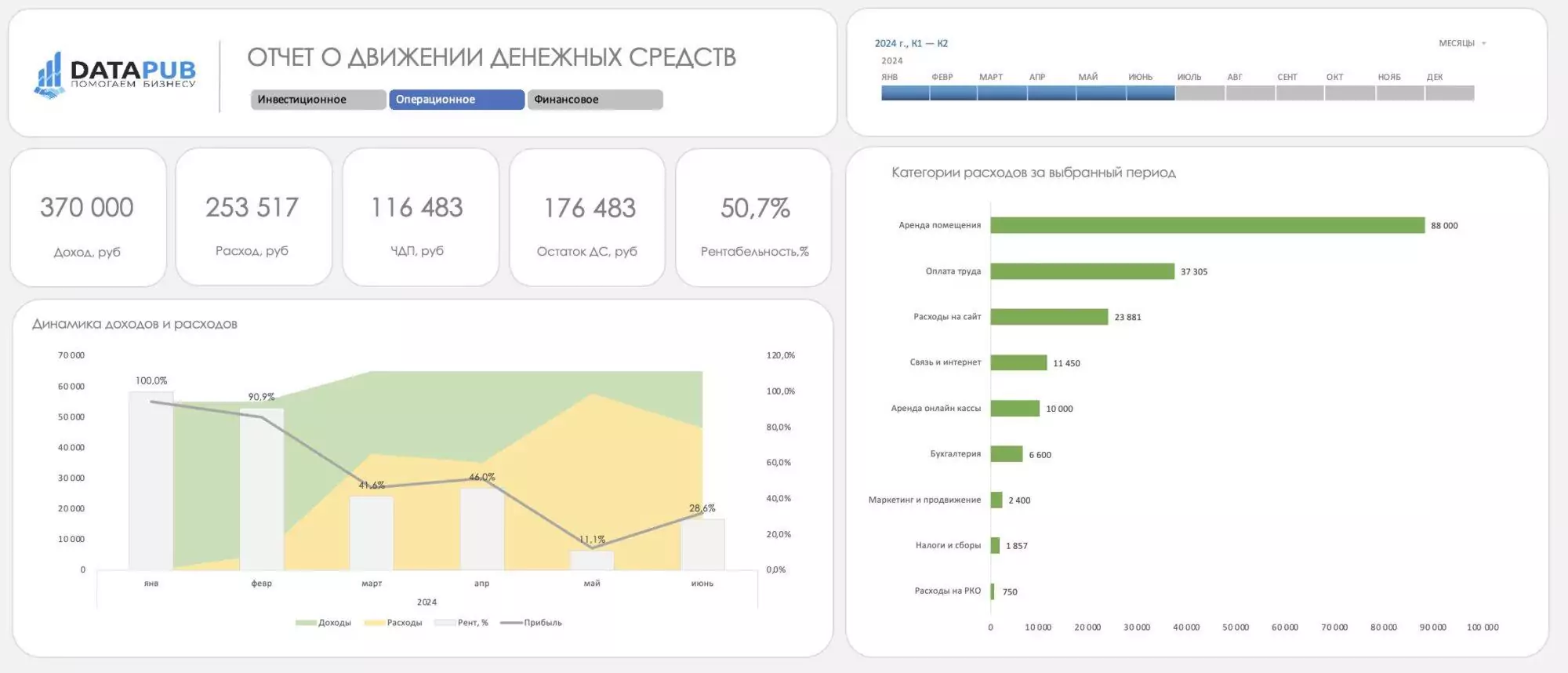Click the Налоги и сборы bar
Viewport: 1568px width, 673px height.
[995, 546]
